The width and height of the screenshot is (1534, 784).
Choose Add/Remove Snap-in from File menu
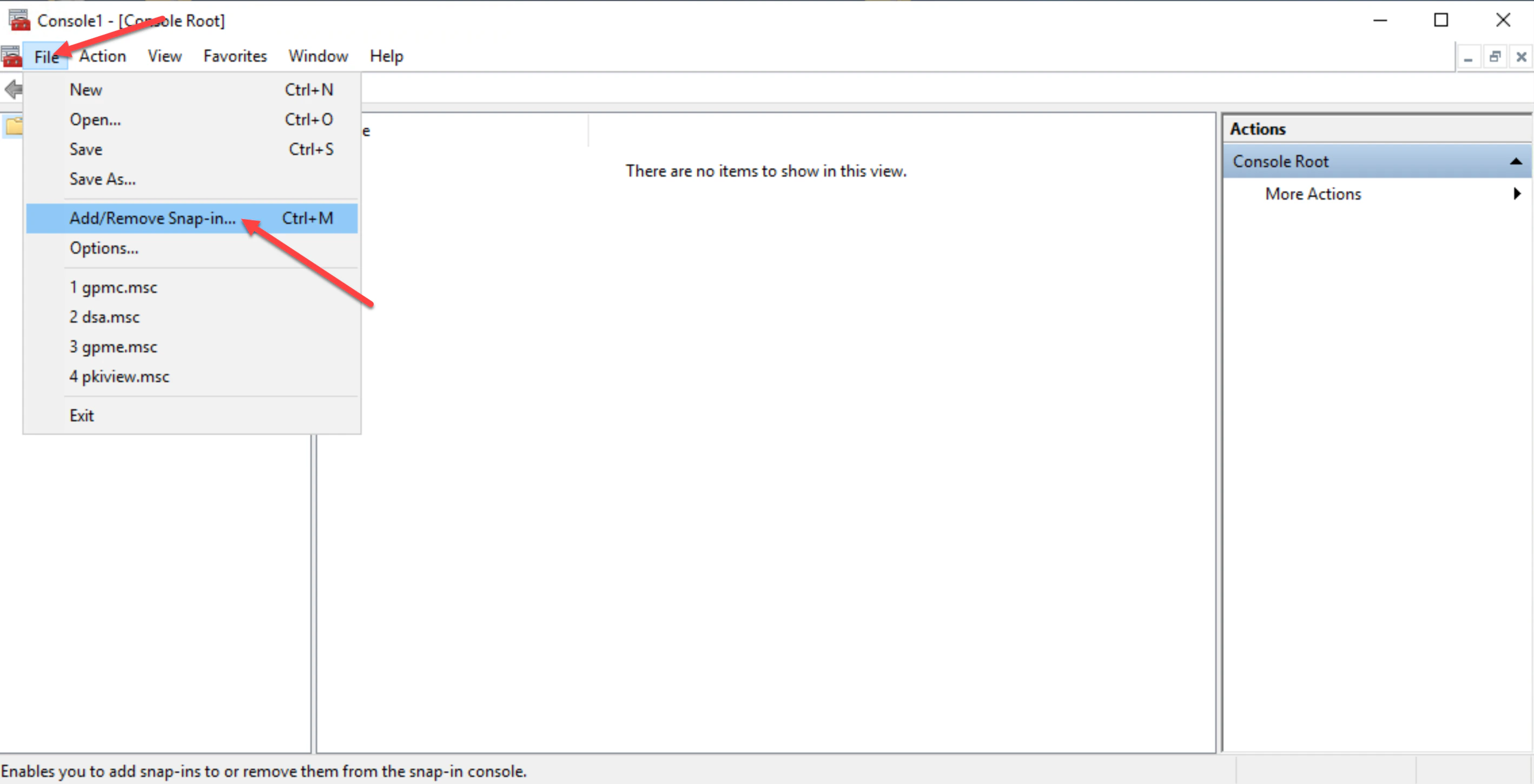pos(153,218)
